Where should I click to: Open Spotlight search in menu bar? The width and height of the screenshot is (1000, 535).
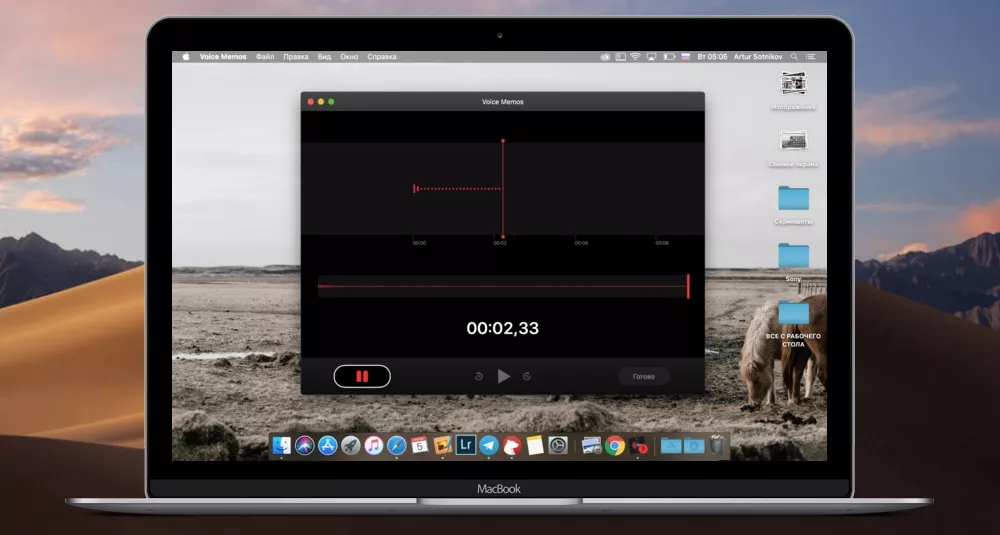794,57
